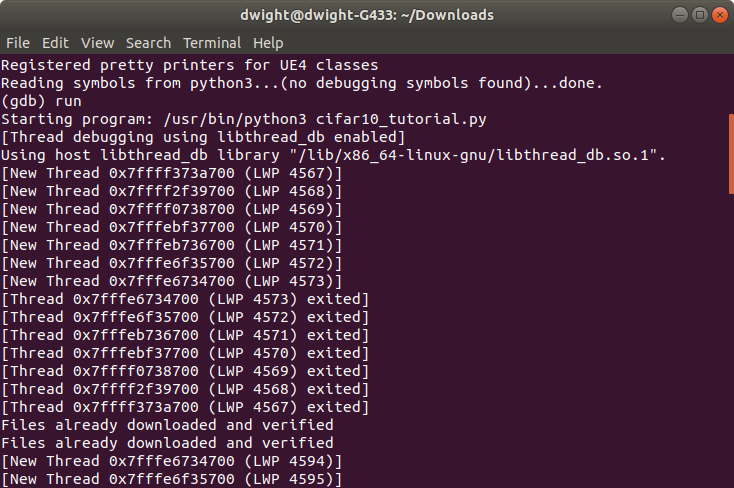Open the File menu
The height and width of the screenshot is (488, 734).
tap(18, 43)
